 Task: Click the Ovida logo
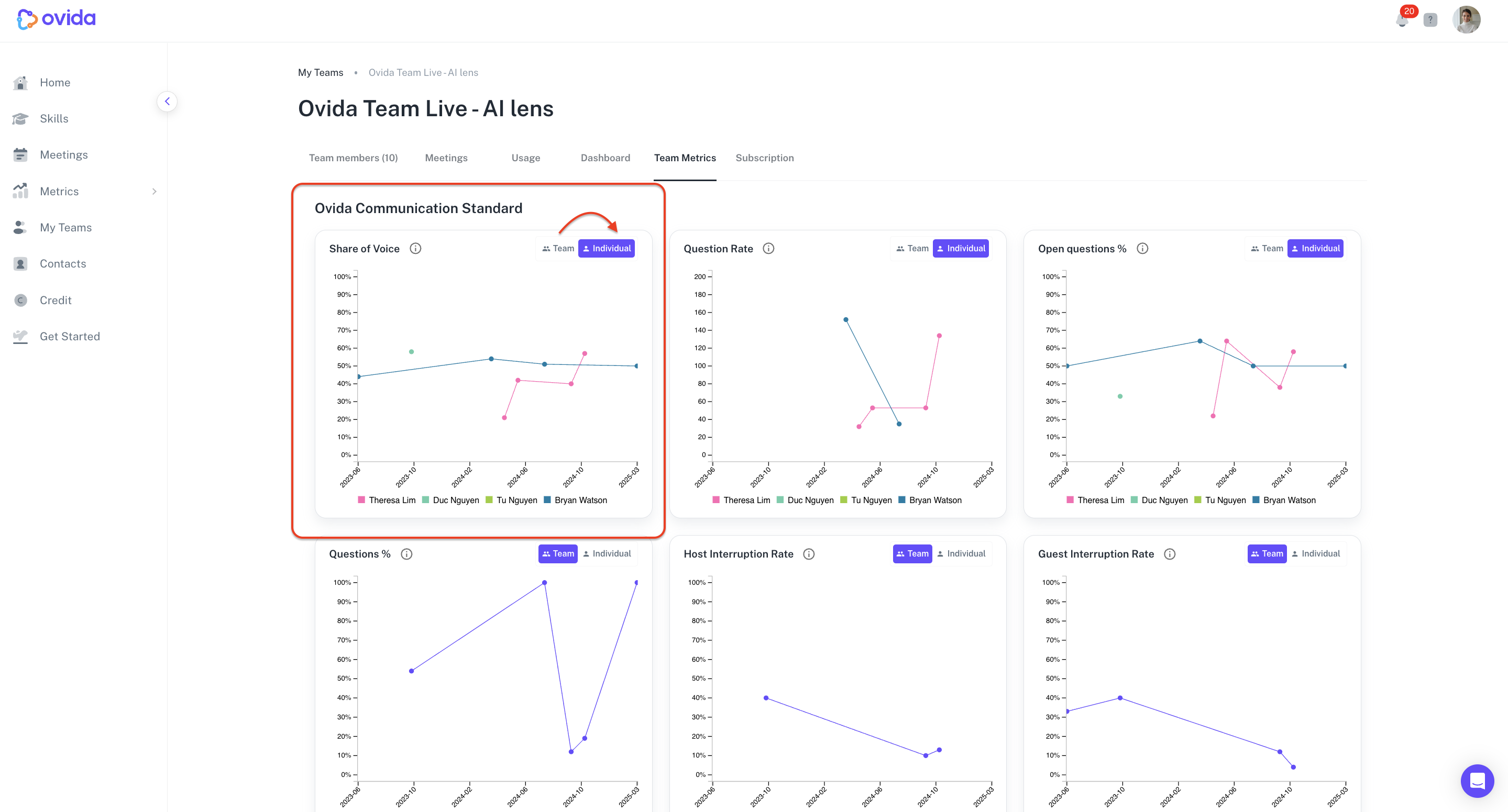(x=56, y=19)
